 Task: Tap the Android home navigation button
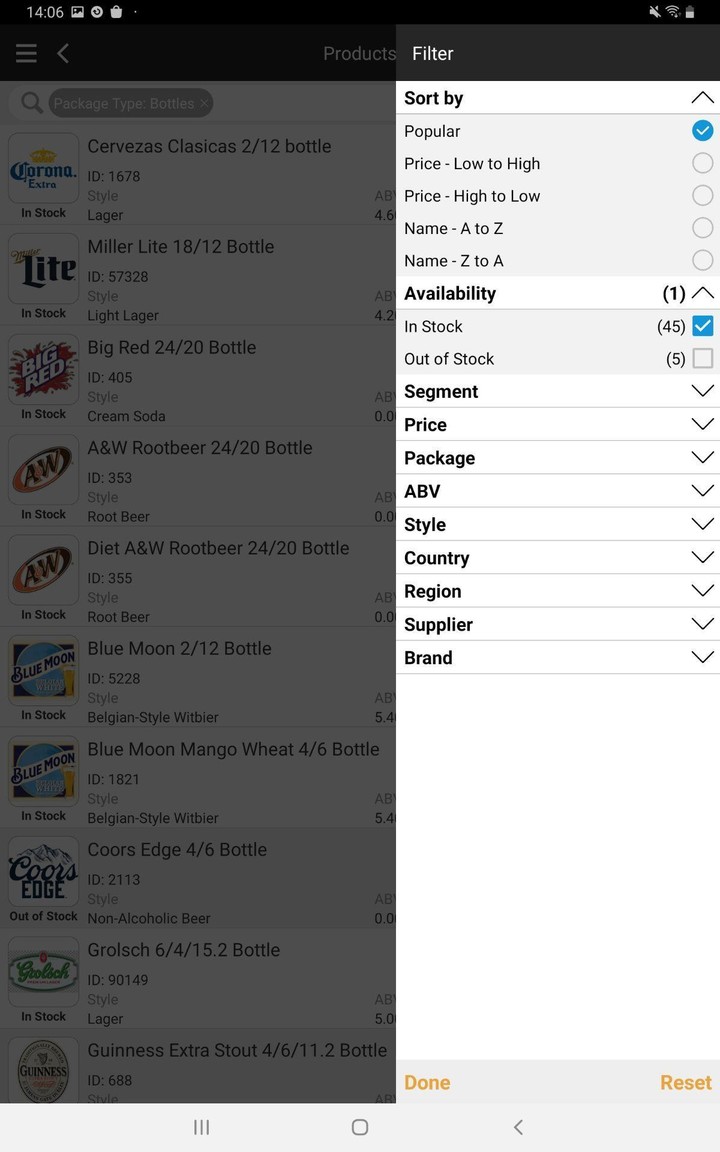pos(359,1127)
